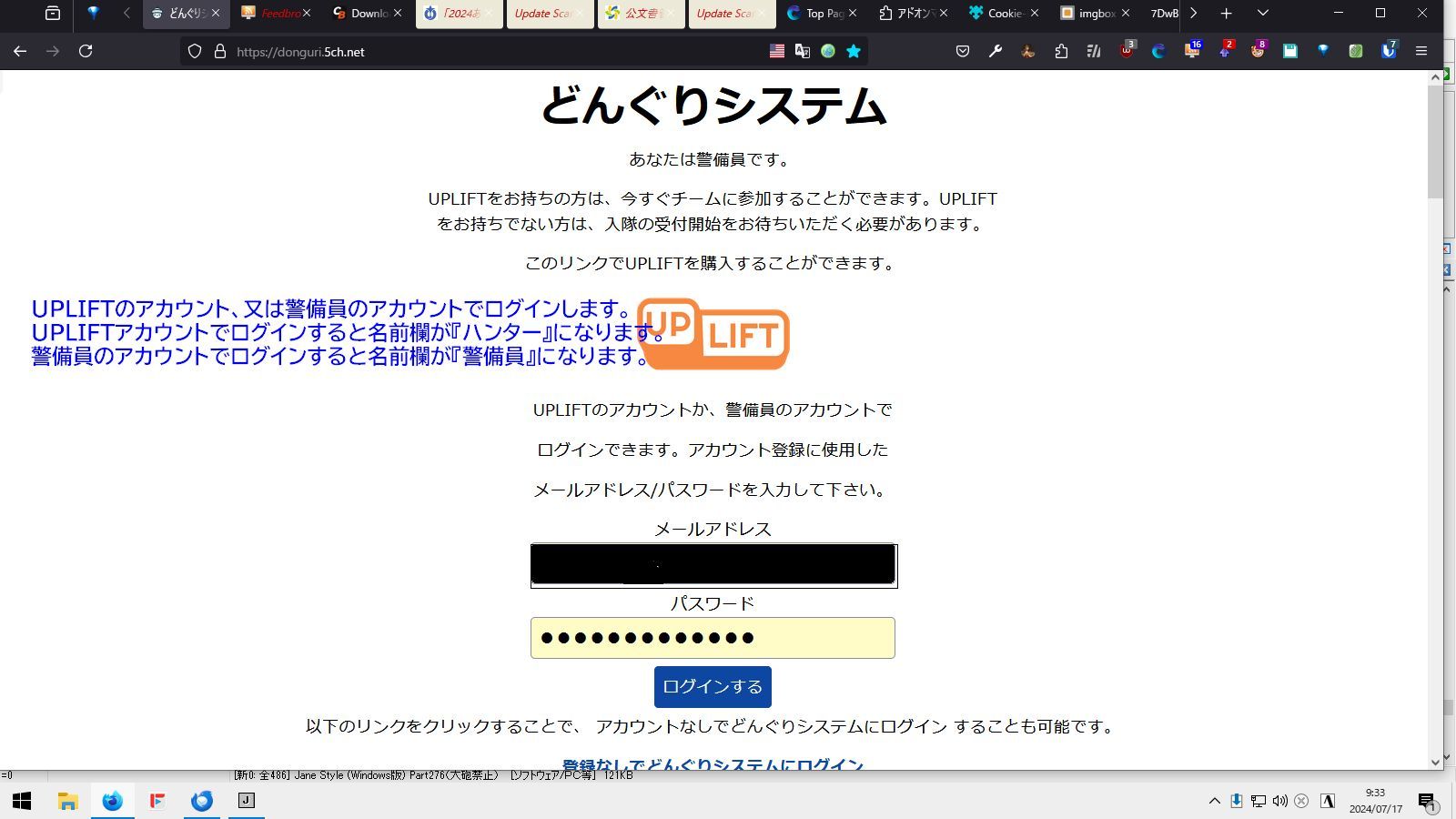Screen dimensions: 1456x819
Task: Close the どんぐり tab
Action: tap(216, 14)
